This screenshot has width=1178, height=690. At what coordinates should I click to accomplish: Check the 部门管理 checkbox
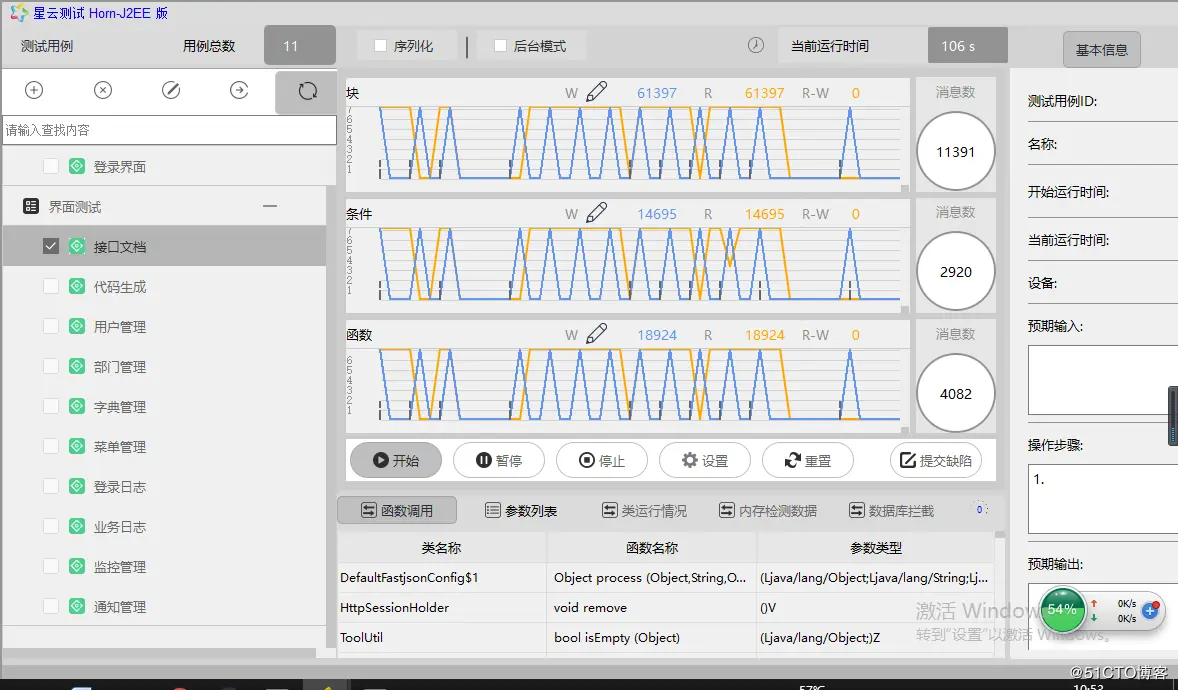(50, 366)
